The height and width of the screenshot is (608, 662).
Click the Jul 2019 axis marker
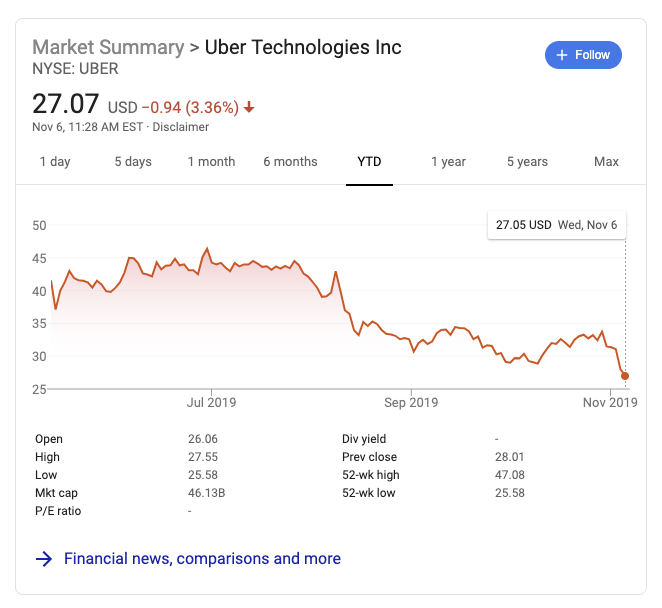tap(212, 402)
